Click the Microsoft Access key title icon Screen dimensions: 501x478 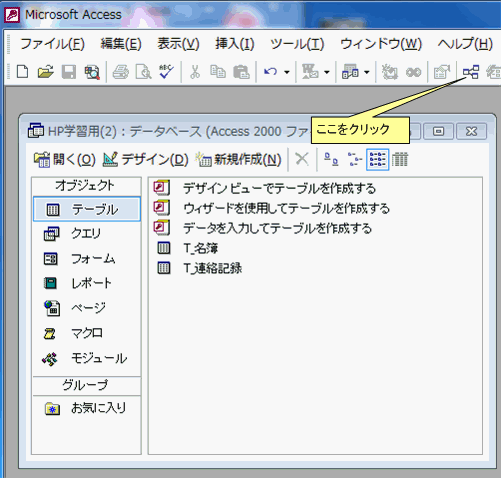[x=12, y=15]
